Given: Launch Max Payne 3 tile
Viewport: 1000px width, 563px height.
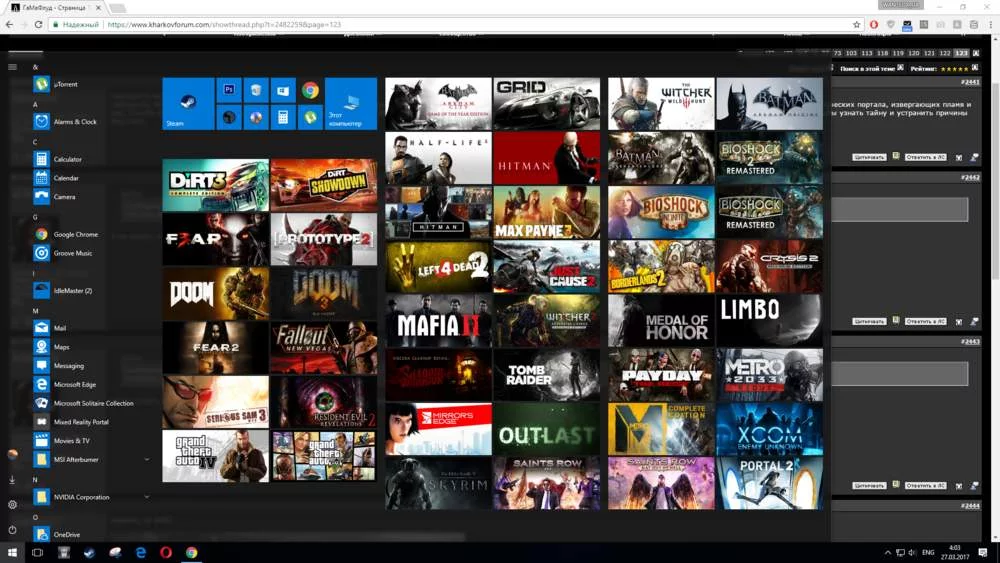Looking at the screenshot, I should (547, 212).
